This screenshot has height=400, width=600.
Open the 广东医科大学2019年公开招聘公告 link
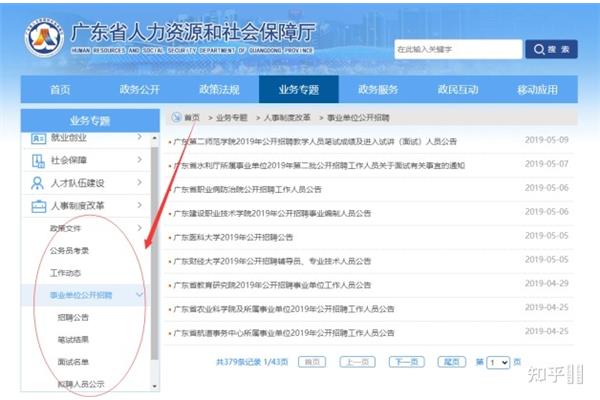[233, 237]
